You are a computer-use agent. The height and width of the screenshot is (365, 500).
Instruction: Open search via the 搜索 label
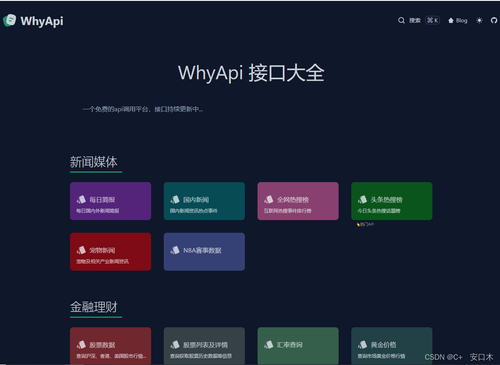pos(415,21)
